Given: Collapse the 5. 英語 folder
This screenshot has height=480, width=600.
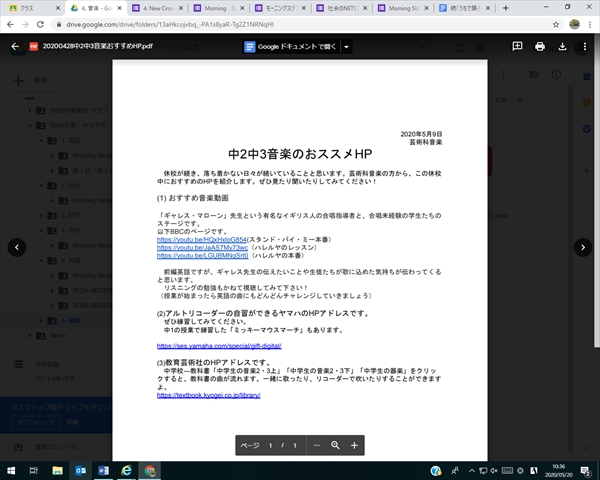Looking at the screenshot, I should 41,261.
